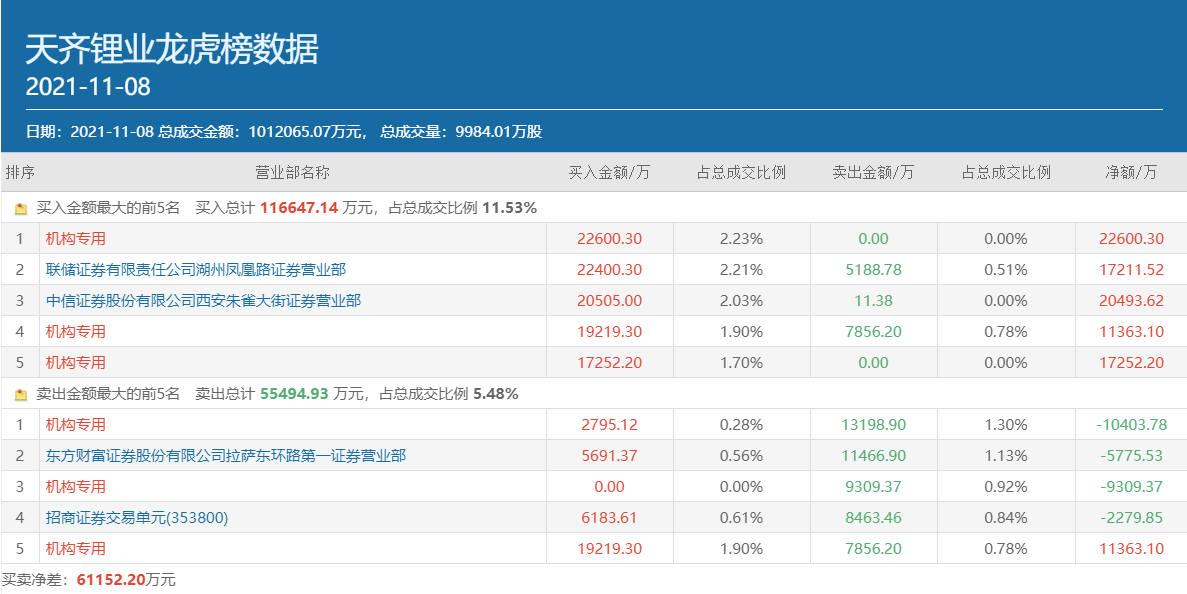Click 机构专用 in the row with net -9309.37
This screenshot has width=1187, height=594.
coord(76,487)
